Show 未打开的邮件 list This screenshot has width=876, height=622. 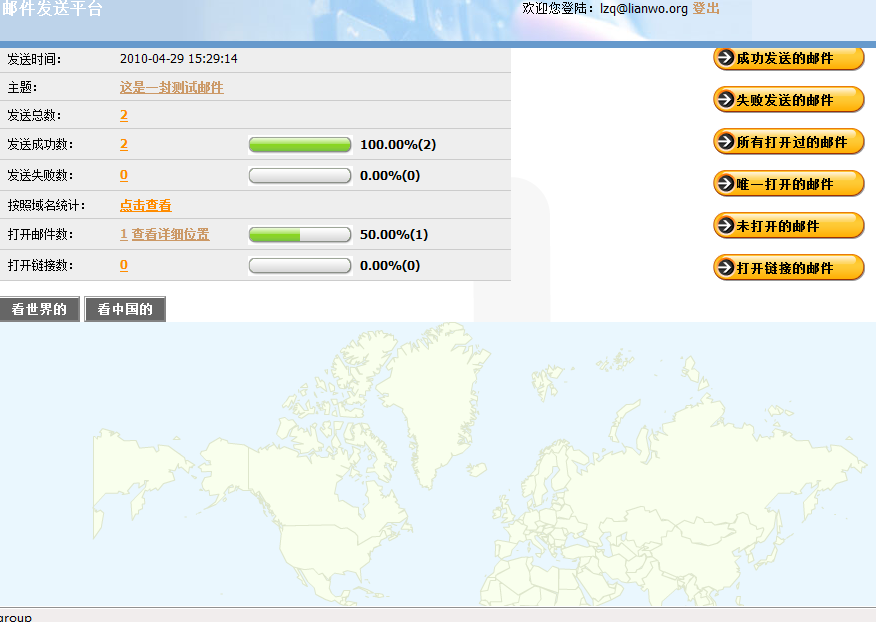click(x=789, y=226)
